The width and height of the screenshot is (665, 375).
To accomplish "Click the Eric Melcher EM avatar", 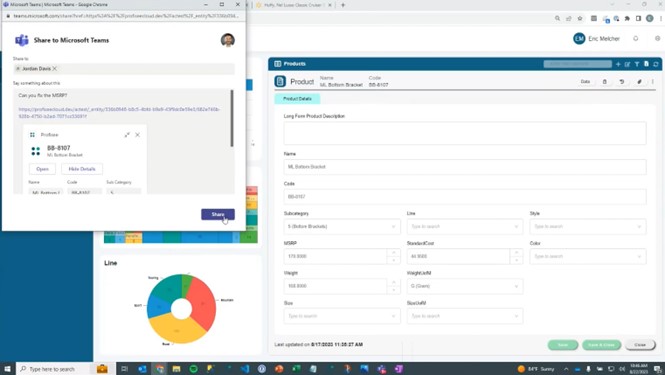I will coord(579,39).
